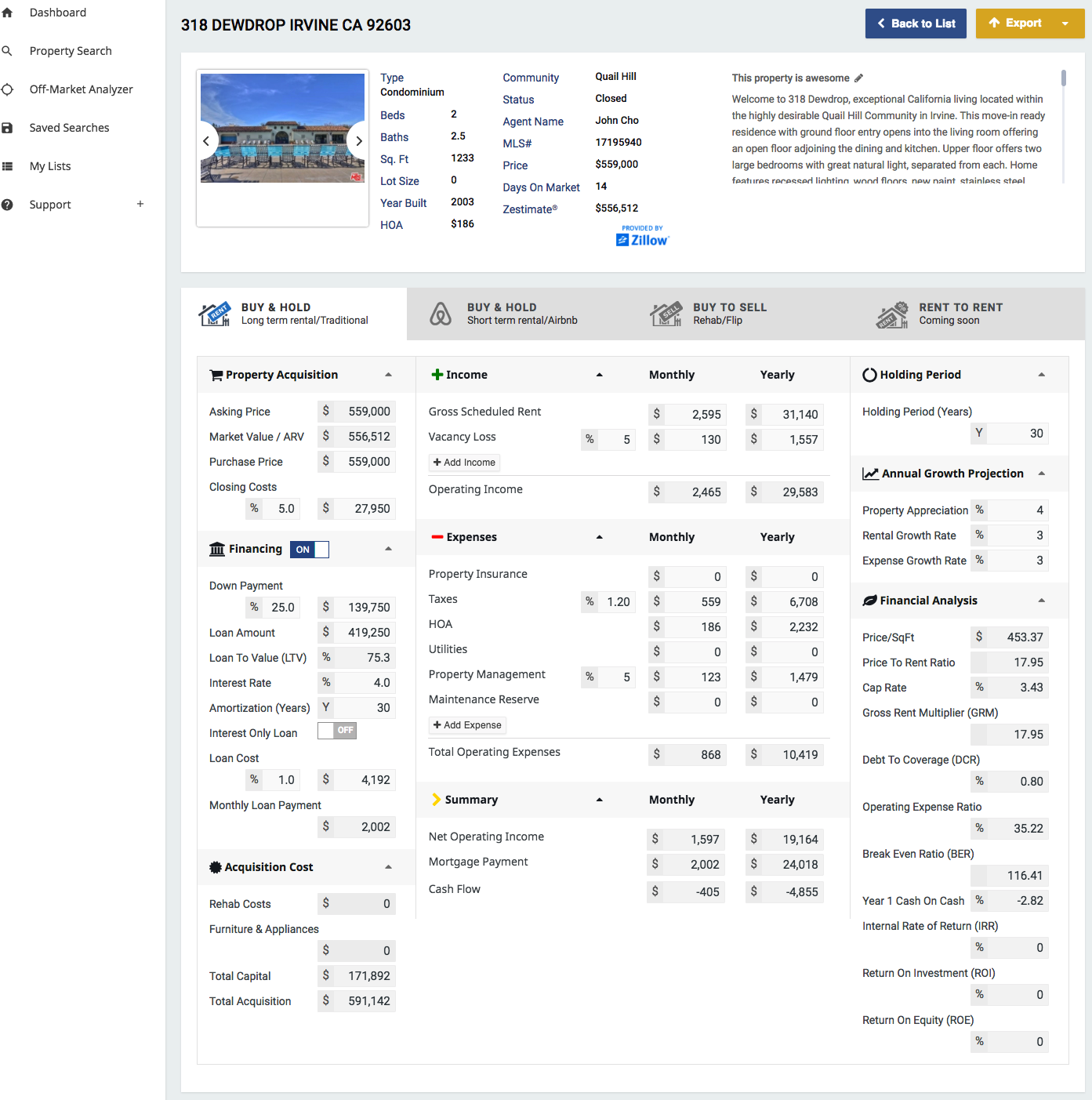Edit the Property Appreciation percent field
The image size is (1092, 1100).
coord(1018,510)
